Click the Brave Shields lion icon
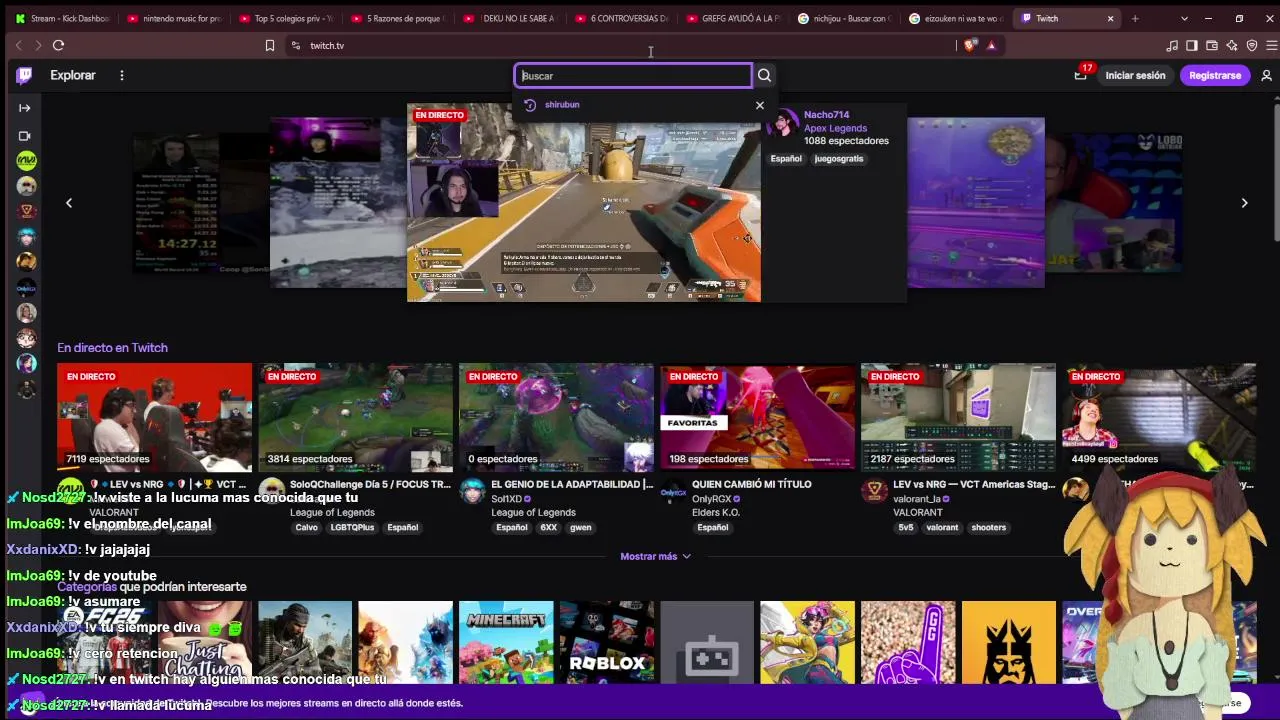This screenshot has height=720, width=1280. [x=970, y=45]
